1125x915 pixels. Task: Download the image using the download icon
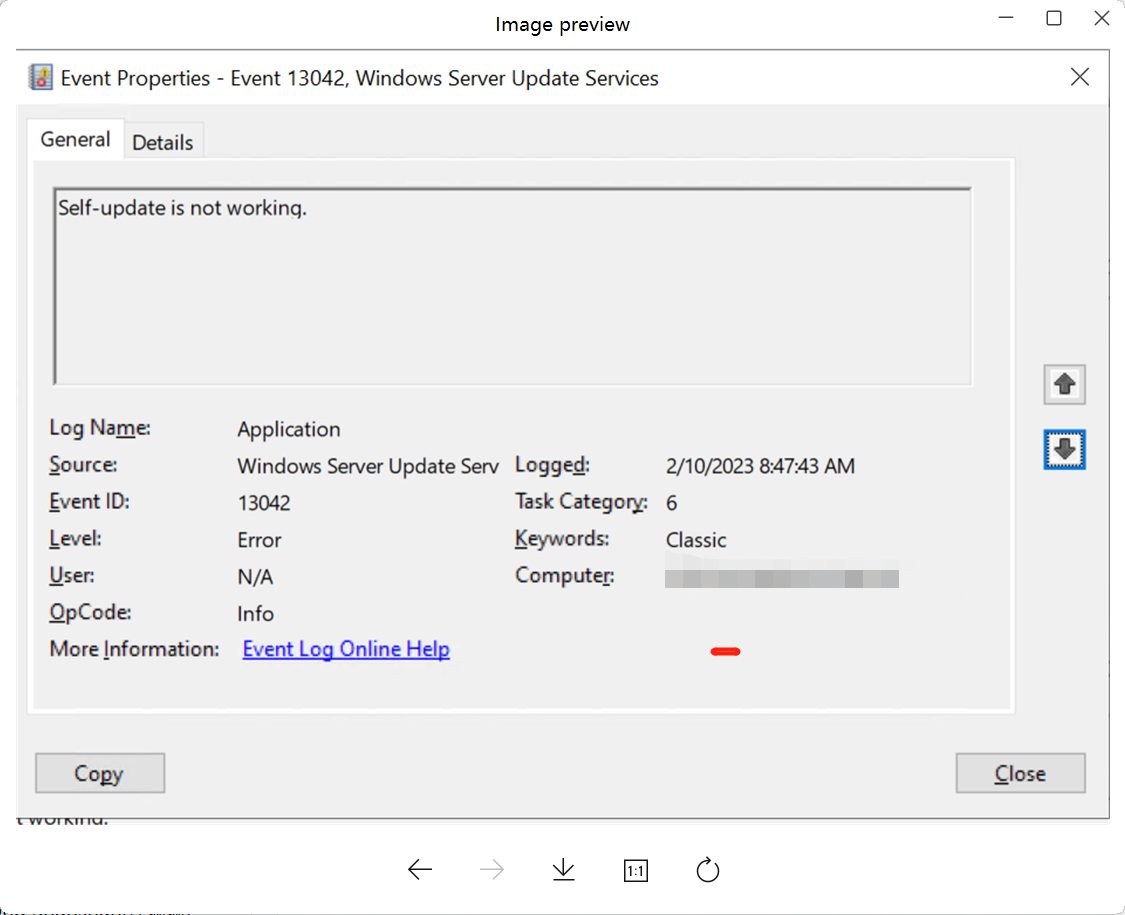(564, 870)
